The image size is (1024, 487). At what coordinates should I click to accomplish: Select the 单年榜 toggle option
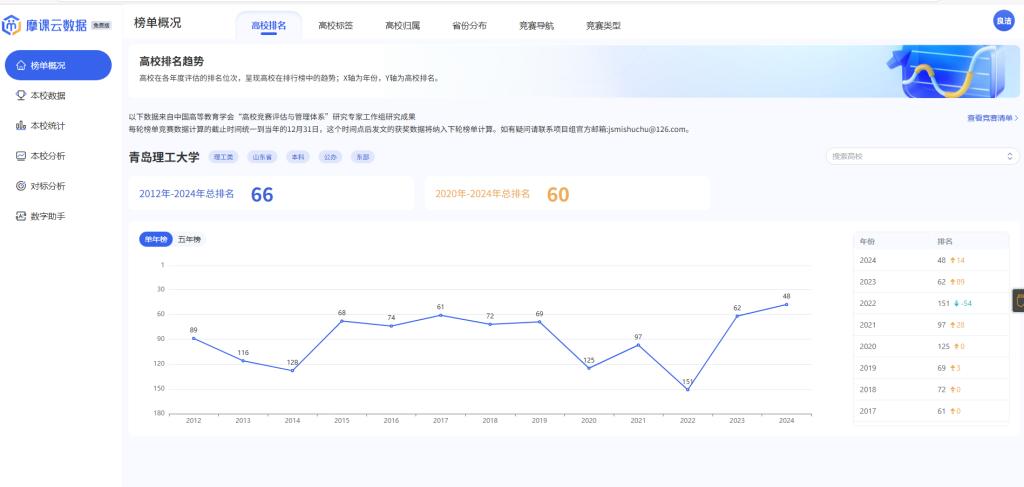click(156, 239)
